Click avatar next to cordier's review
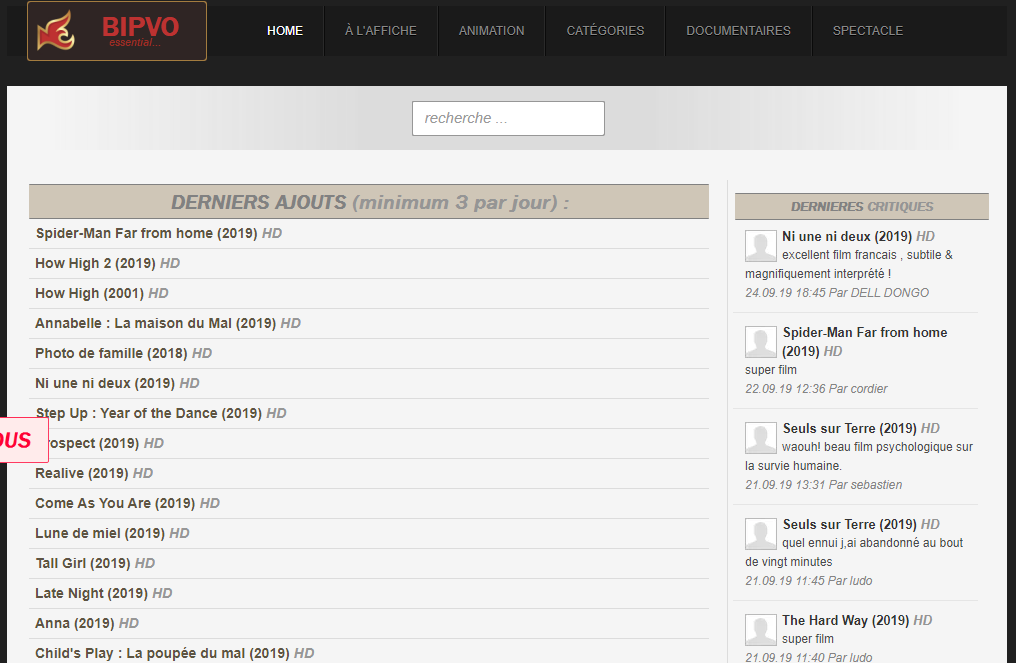This screenshot has height=663, width=1016. 761,342
